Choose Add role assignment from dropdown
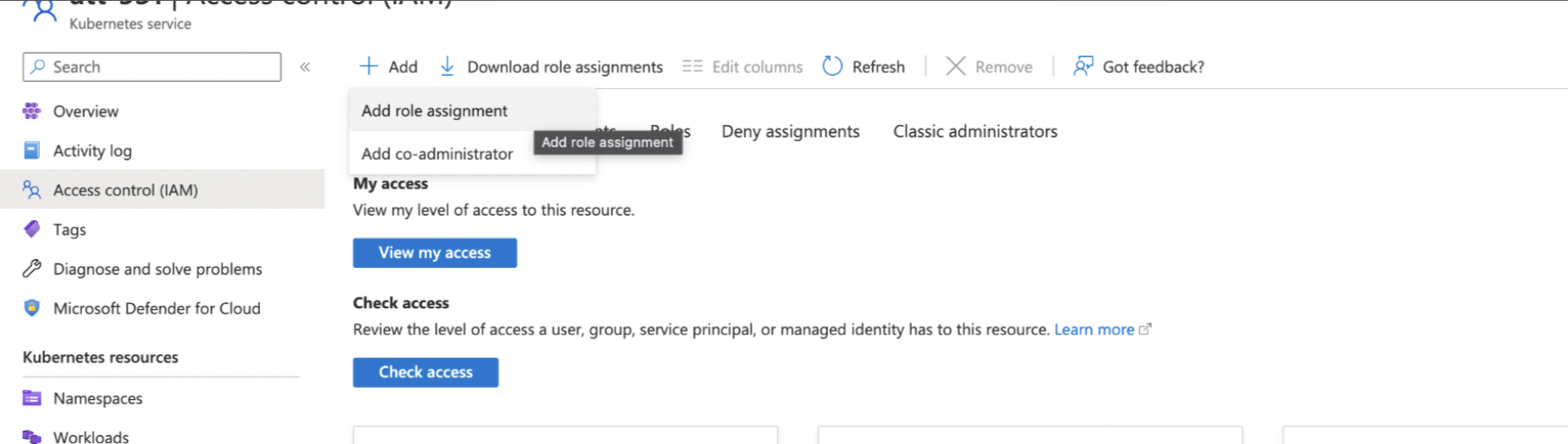1568x444 pixels. (473, 111)
